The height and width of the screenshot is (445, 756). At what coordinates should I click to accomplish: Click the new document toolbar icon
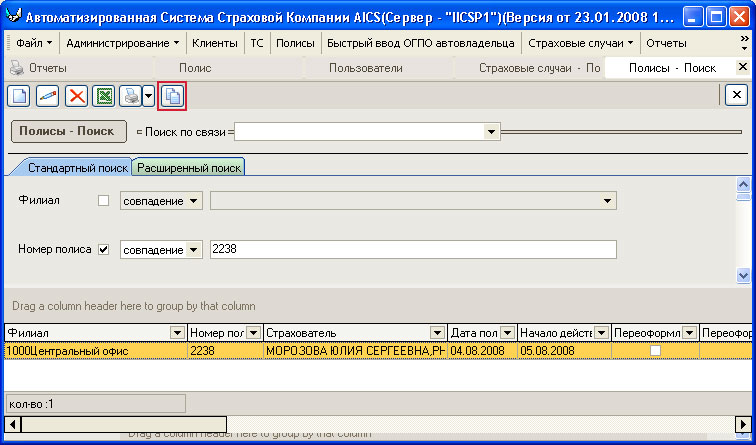pyautogui.click(x=19, y=96)
